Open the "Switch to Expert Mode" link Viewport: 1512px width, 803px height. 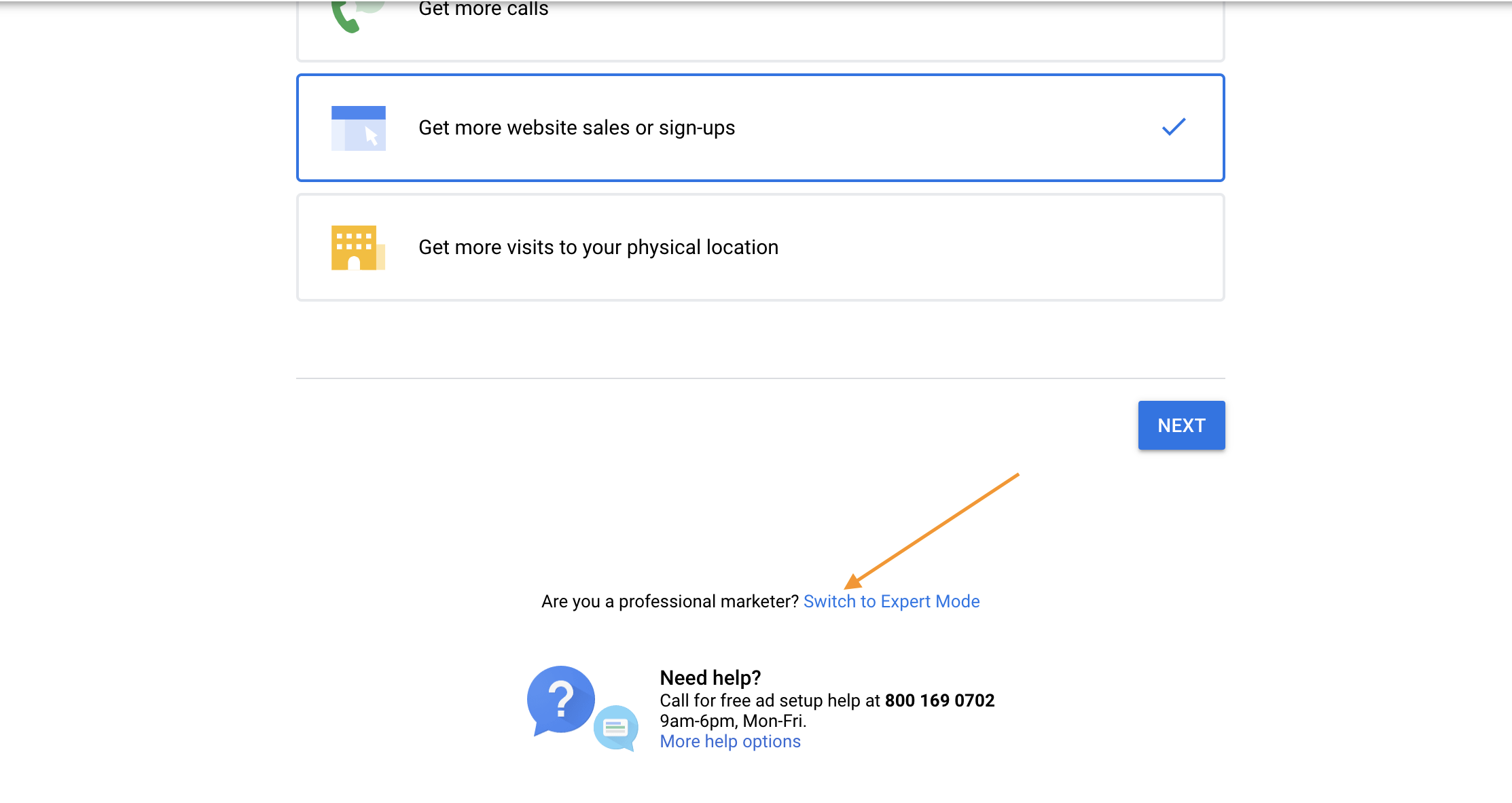(x=891, y=601)
